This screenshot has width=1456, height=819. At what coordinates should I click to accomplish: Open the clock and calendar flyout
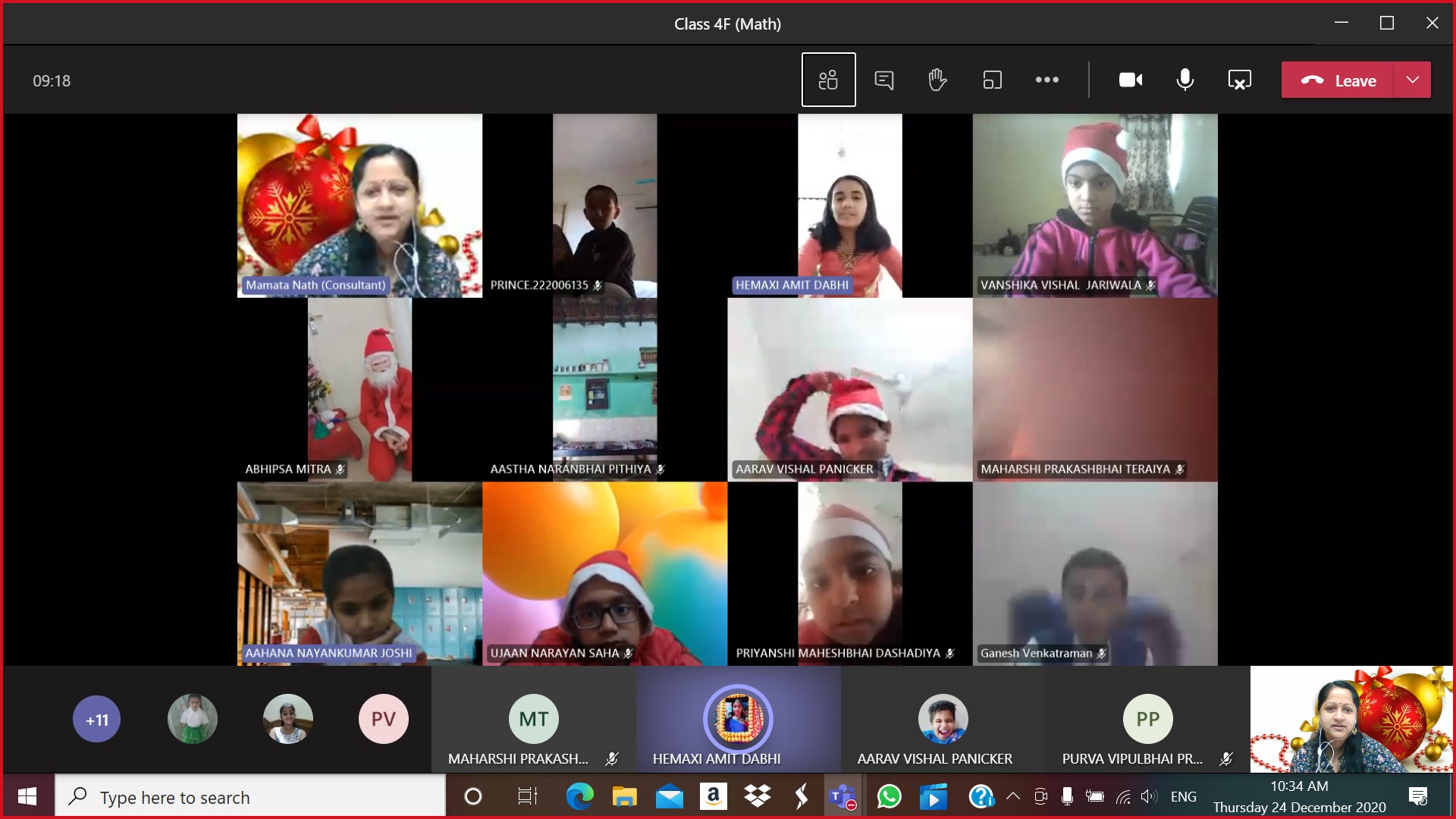[x=1299, y=796]
